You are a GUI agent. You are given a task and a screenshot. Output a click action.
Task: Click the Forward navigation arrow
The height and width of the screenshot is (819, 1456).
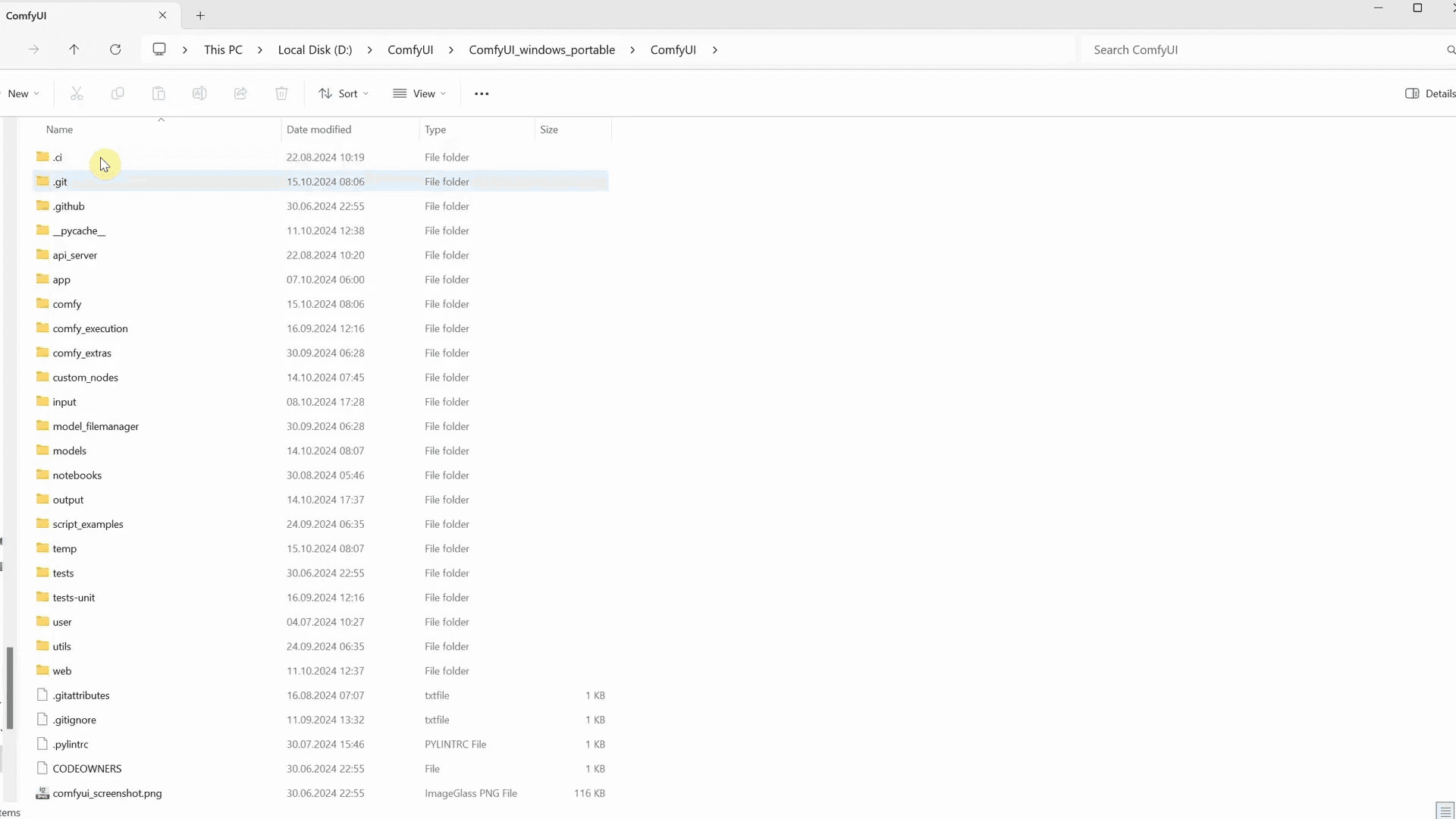33,49
